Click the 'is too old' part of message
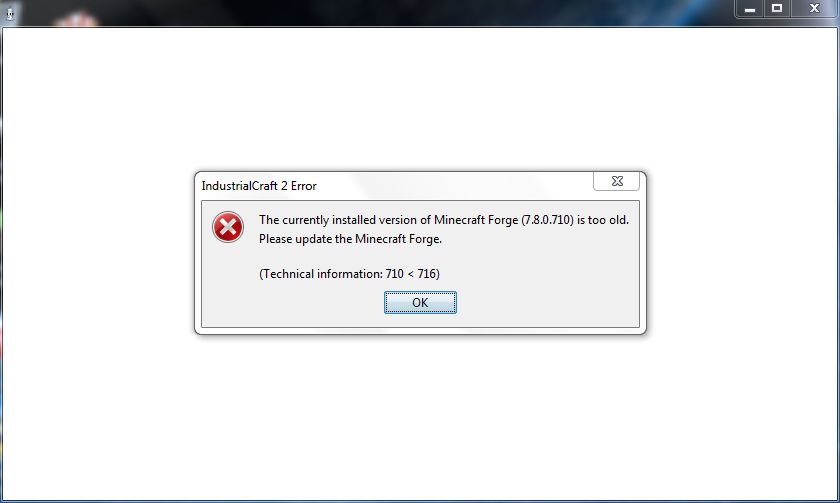Viewport: 840px width, 503px height. click(603, 220)
